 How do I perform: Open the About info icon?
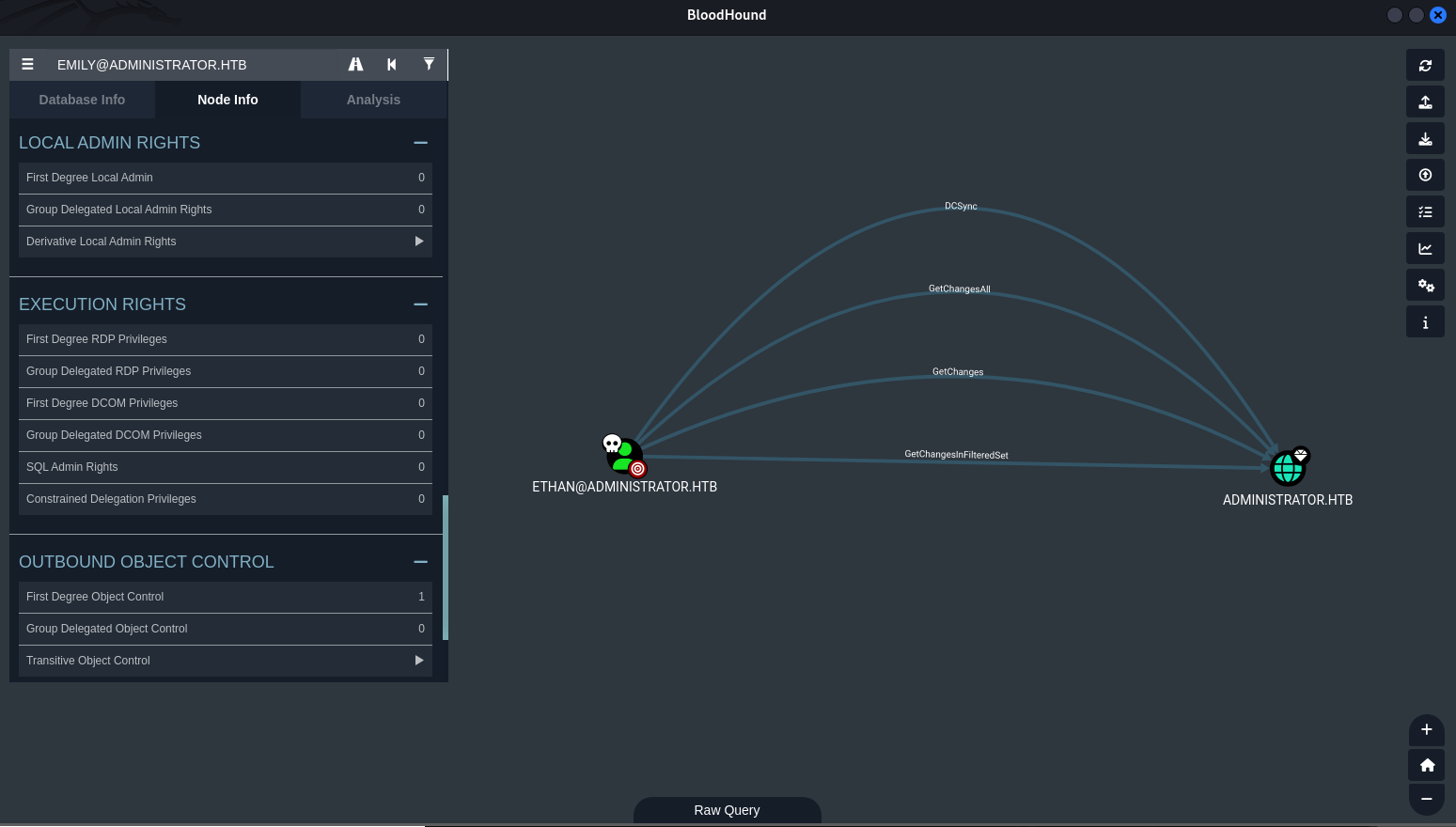tap(1425, 322)
